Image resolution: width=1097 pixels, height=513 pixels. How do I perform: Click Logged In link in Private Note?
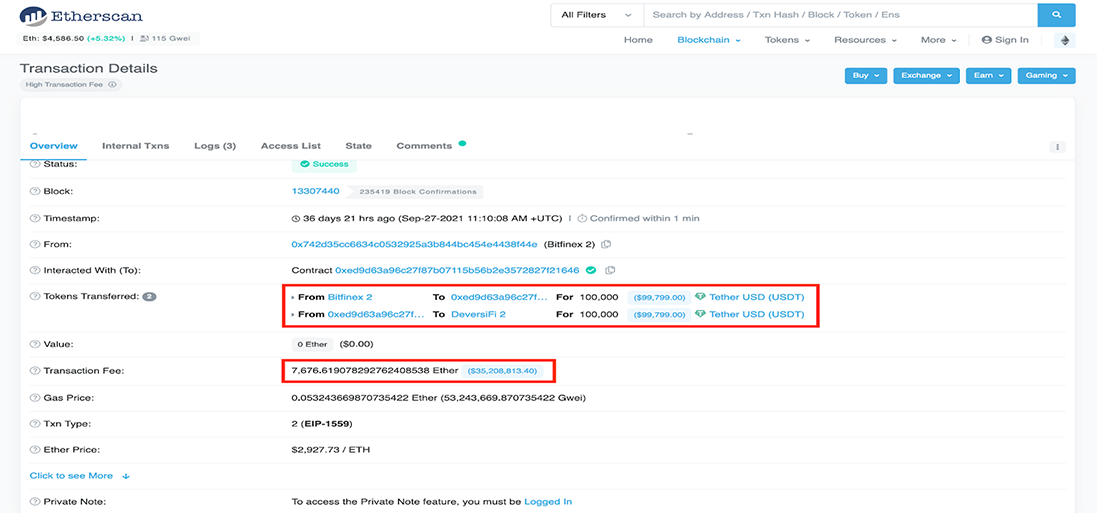coord(548,502)
